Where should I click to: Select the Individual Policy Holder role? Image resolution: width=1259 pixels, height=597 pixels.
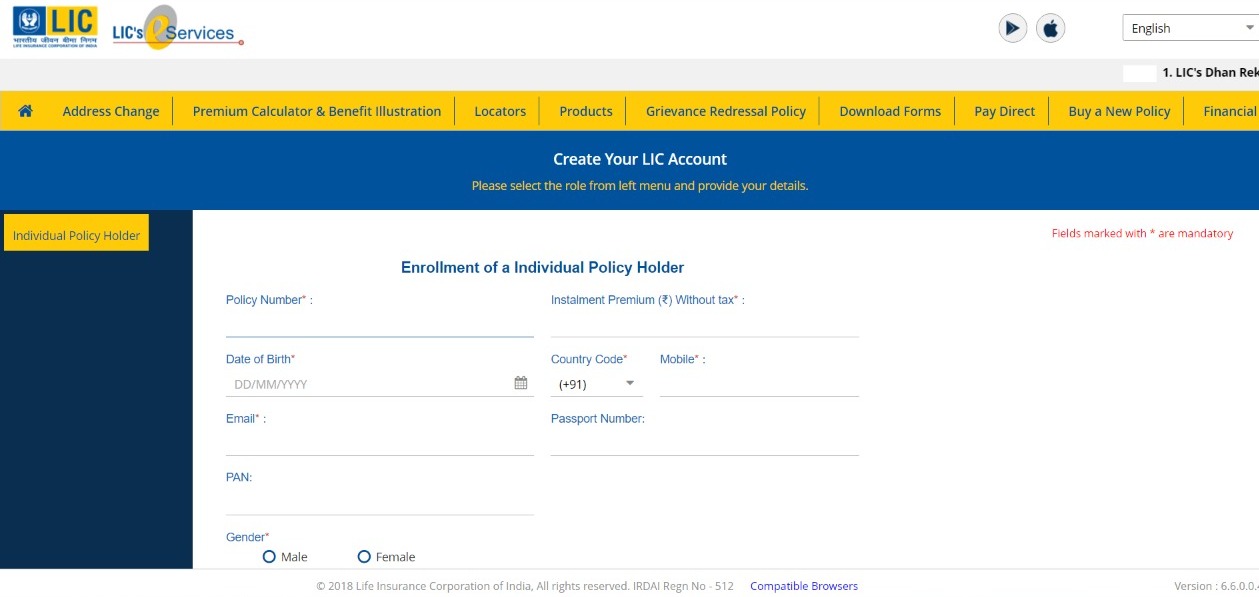(76, 233)
